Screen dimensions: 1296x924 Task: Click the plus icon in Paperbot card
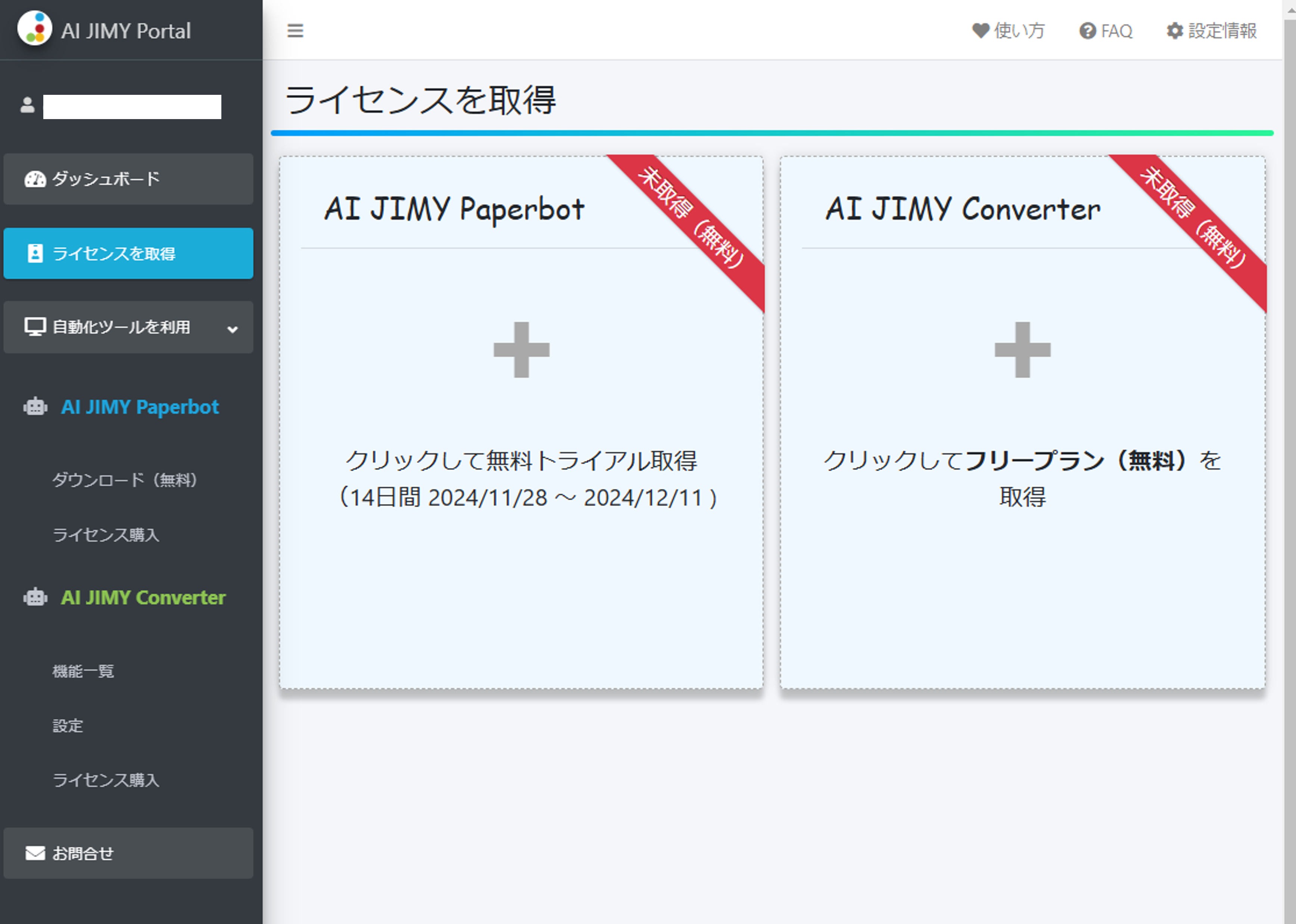tap(521, 350)
